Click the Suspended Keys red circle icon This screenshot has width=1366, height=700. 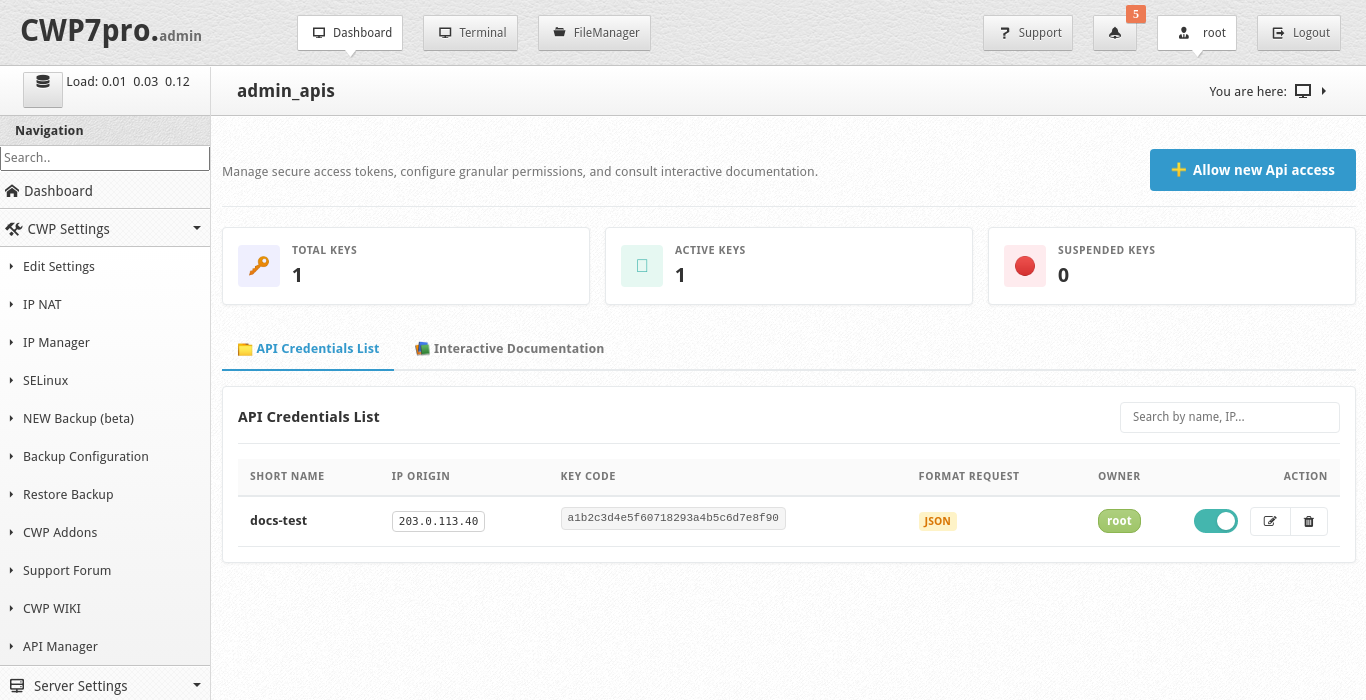(1025, 266)
